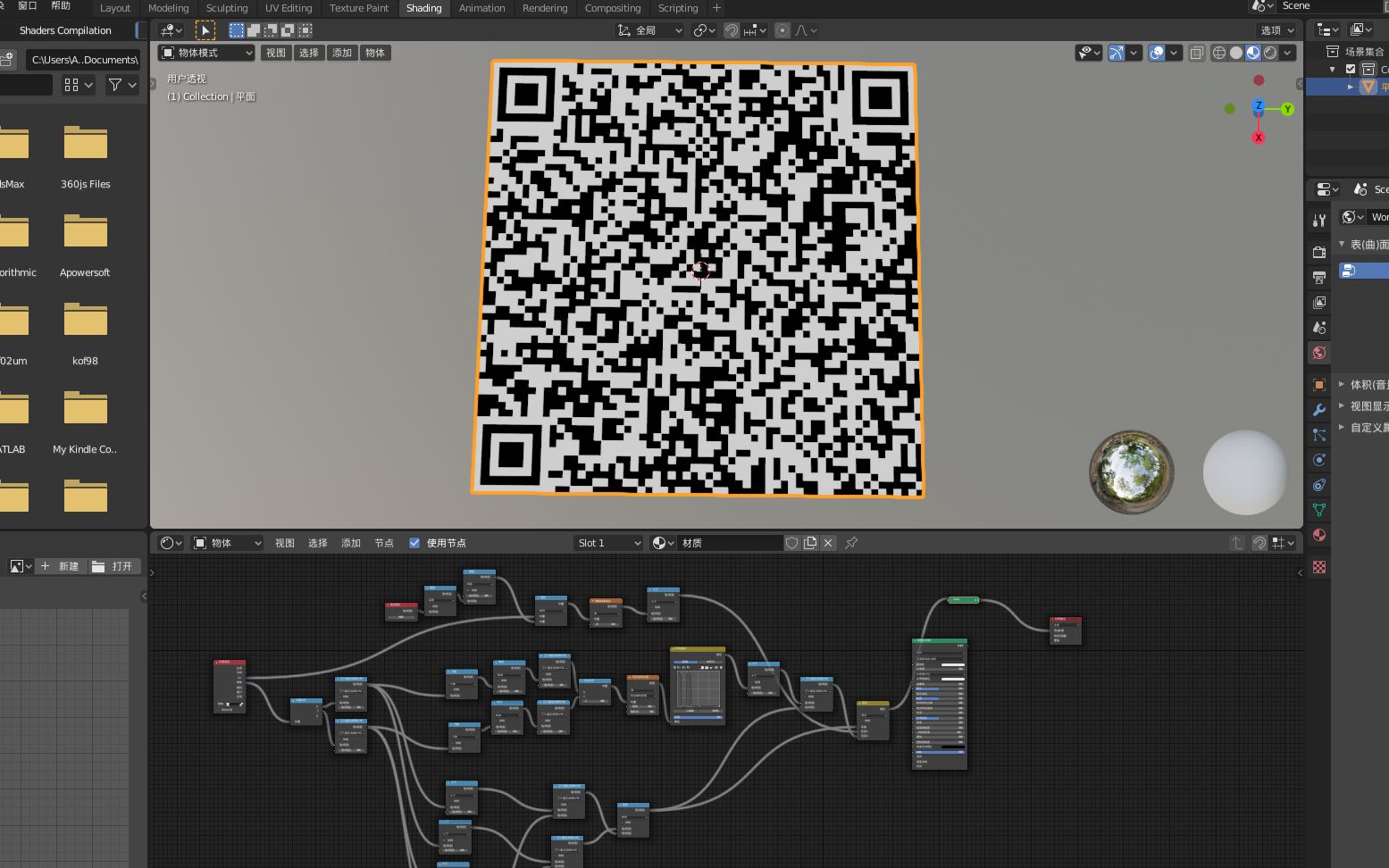Select the Tweak tool in viewport toolbar
This screenshot has height=868, width=1389.
(x=205, y=29)
